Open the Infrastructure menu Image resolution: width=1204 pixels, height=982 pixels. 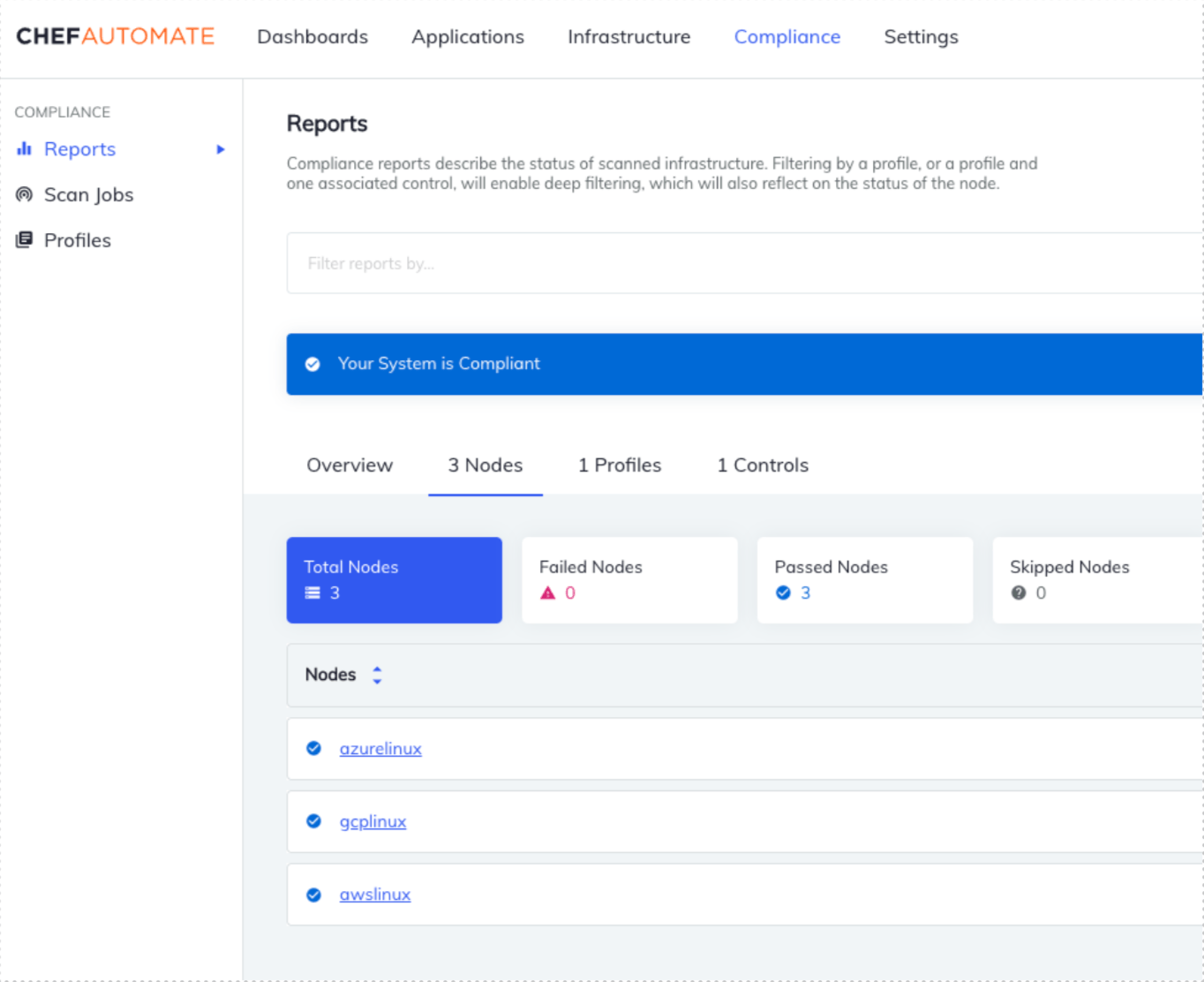(x=628, y=37)
